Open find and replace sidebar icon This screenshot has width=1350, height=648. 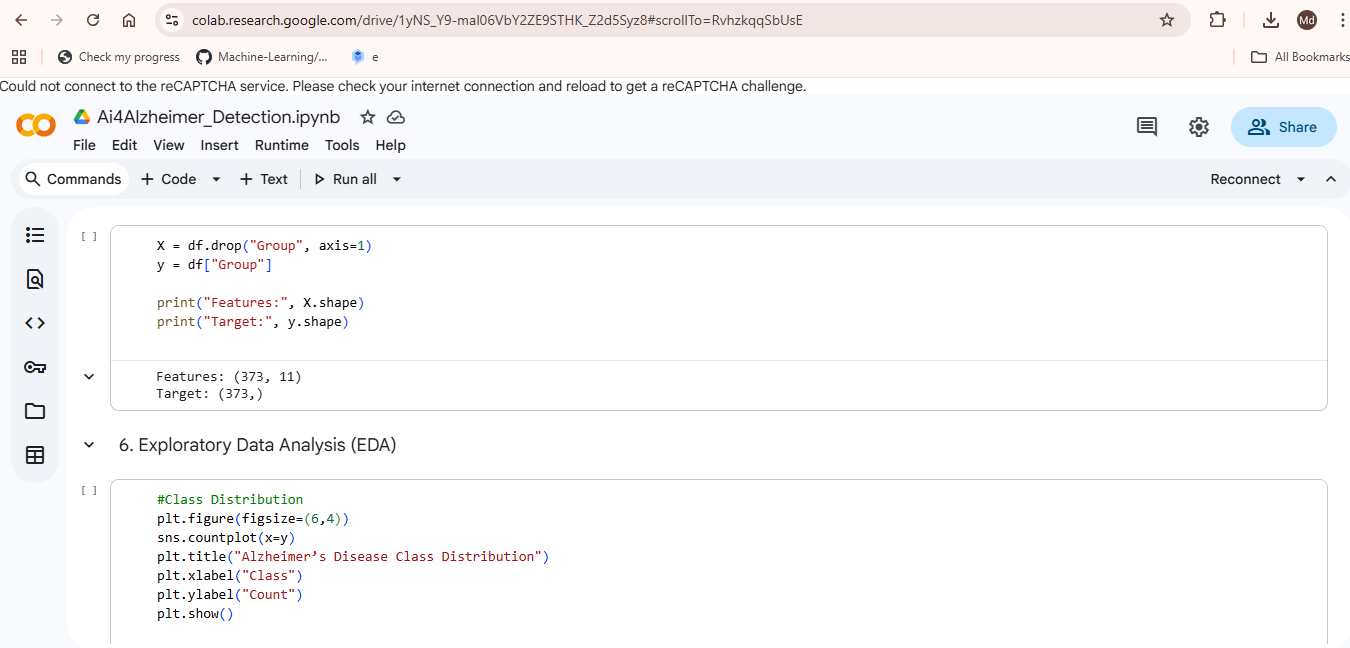point(35,279)
